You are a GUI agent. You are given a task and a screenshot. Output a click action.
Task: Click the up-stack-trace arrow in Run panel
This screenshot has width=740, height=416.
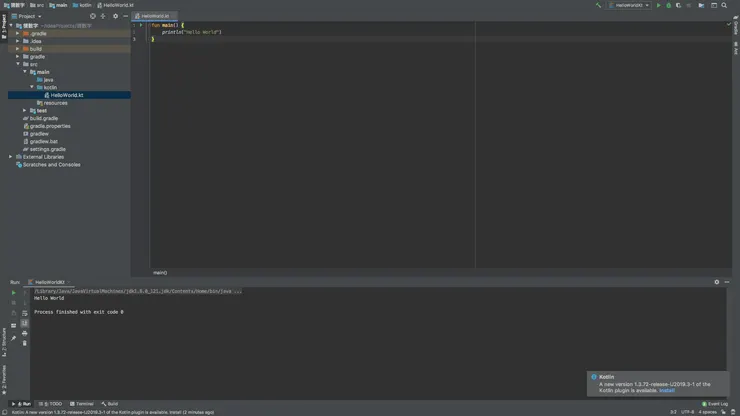tap(25, 293)
